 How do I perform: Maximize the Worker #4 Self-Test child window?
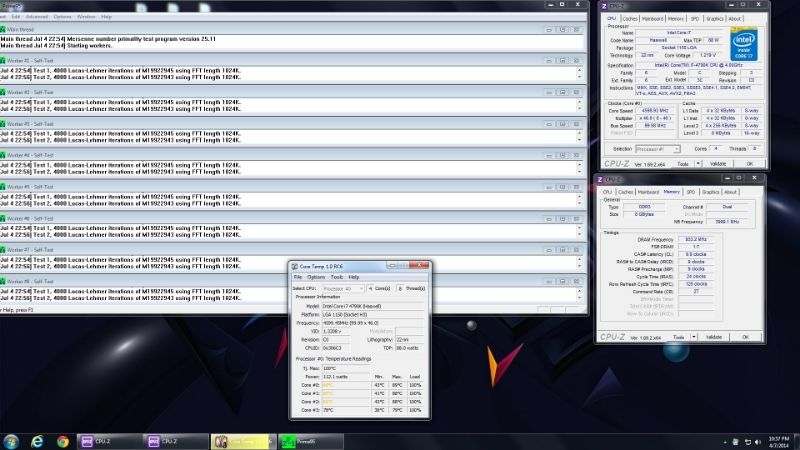[563, 156]
